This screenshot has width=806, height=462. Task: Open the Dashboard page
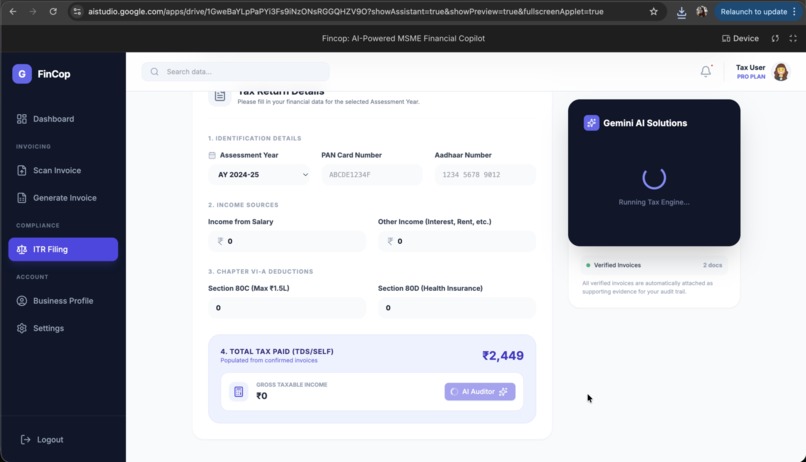click(53, 119)
